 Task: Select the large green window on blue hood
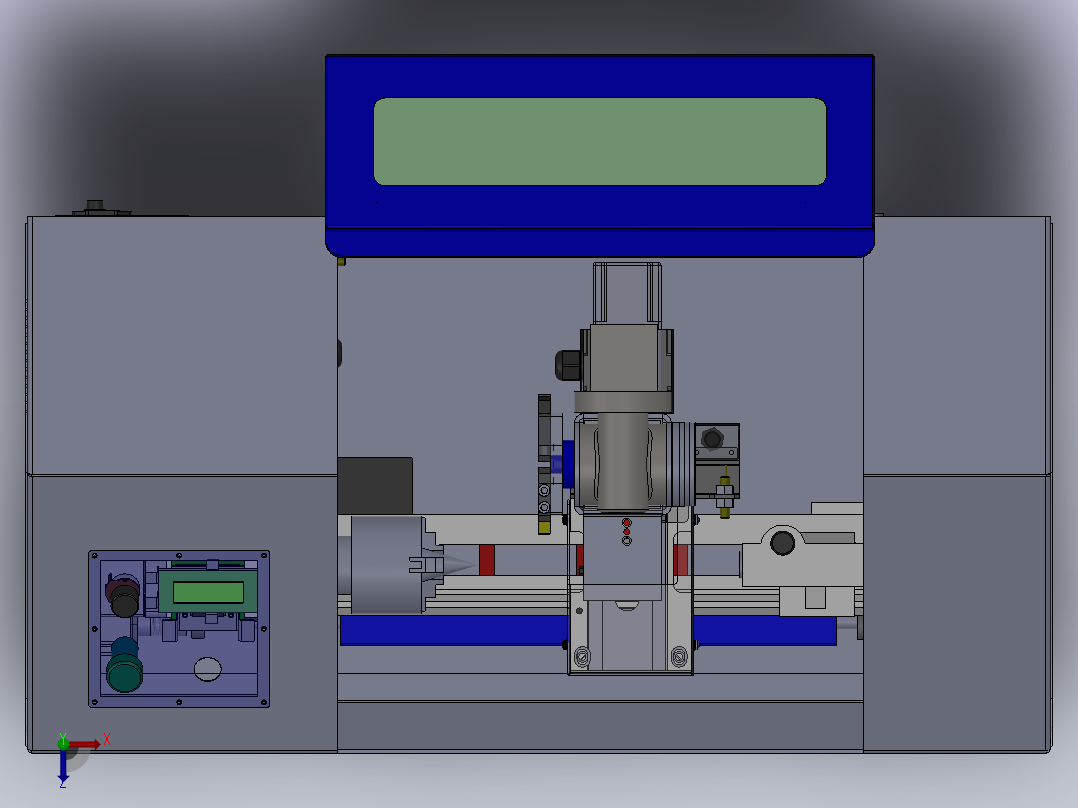click(600, 142)
